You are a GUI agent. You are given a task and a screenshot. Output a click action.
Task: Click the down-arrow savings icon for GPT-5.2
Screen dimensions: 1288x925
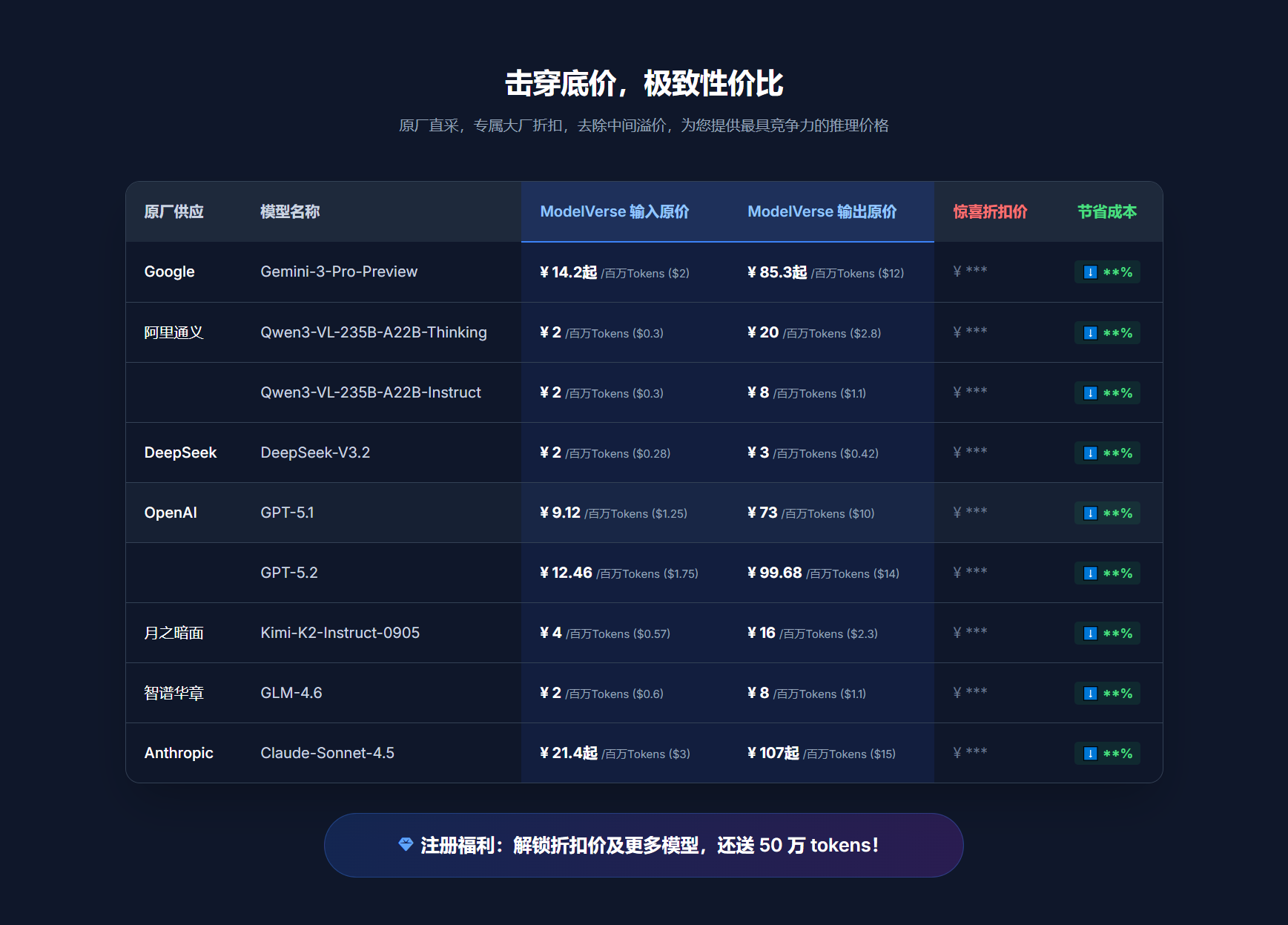(x=1090, y=573)
